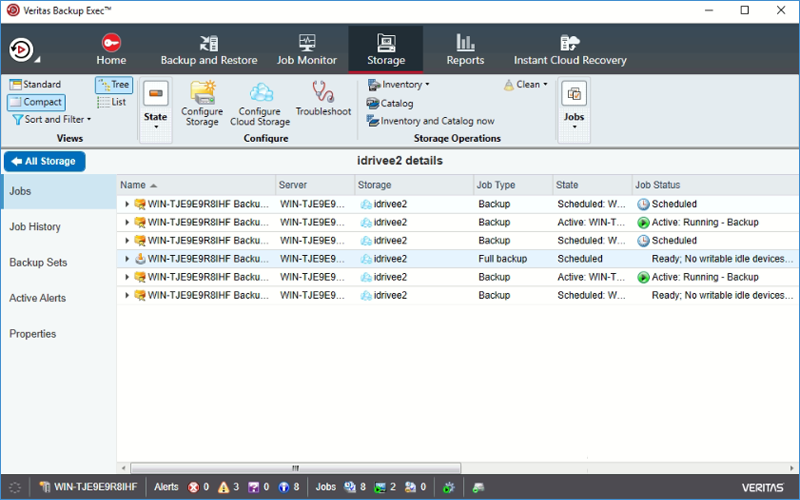Click the scrollbar left arrow
The height and width of the screenshot is (500, 800).
point(123,468)
